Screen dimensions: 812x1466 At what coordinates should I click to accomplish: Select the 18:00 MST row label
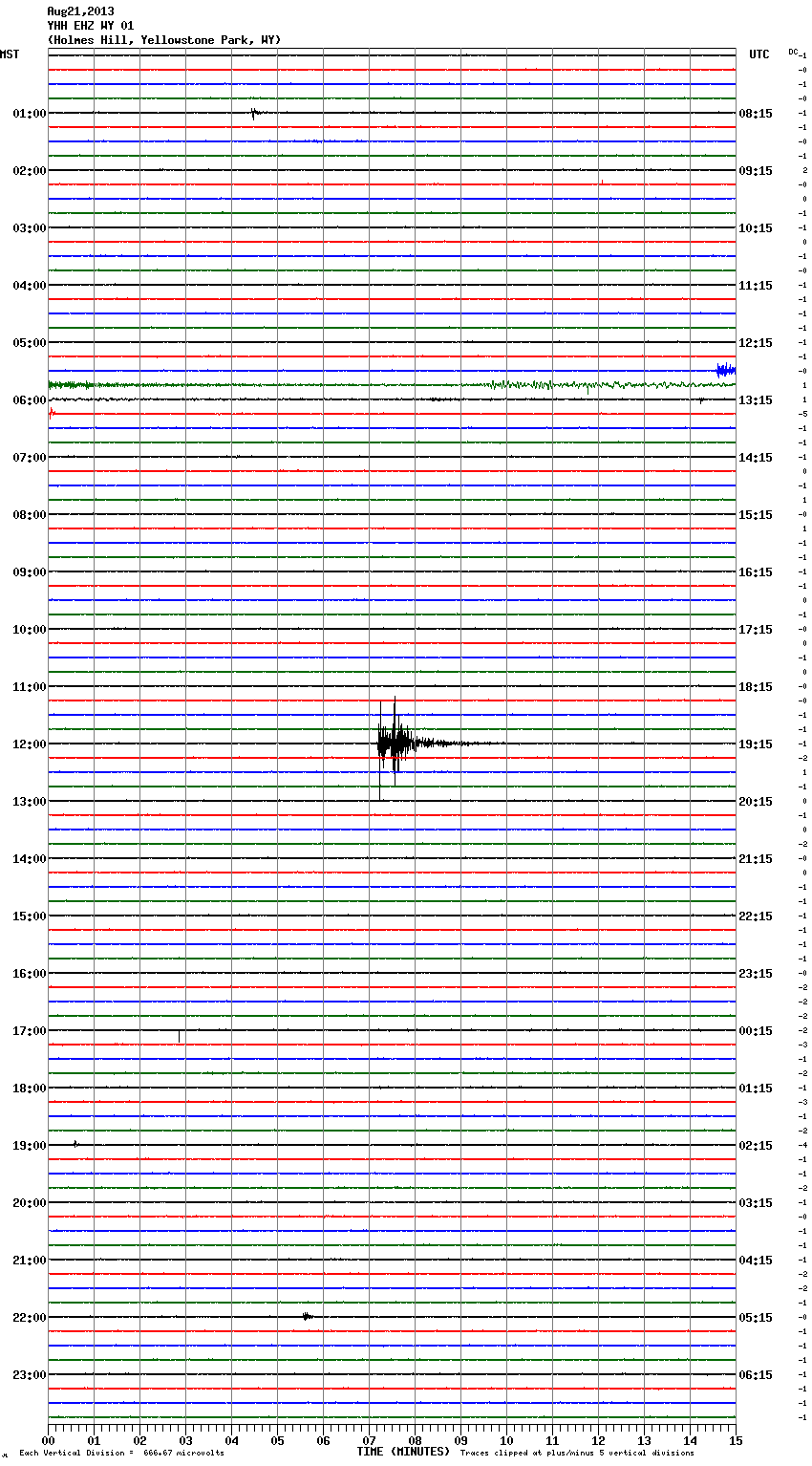[29, 1089]
